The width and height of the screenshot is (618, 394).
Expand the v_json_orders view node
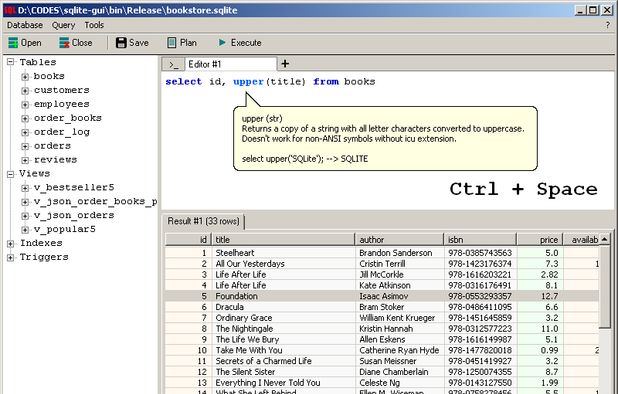25,216
